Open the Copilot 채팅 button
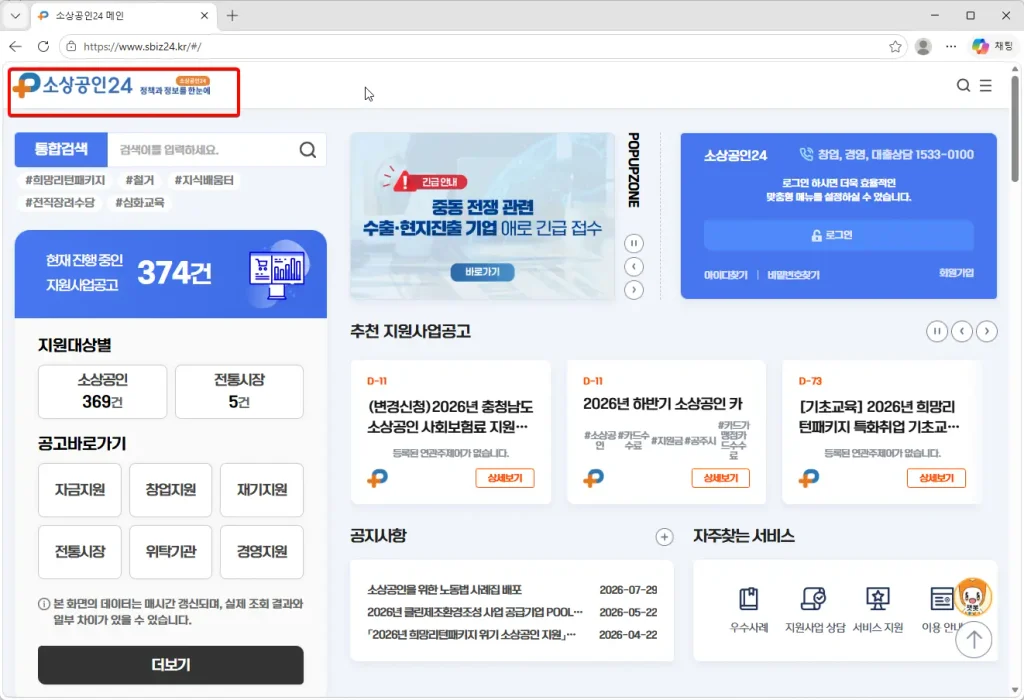This screenshot has height=700, width=1024. point(992,46)
